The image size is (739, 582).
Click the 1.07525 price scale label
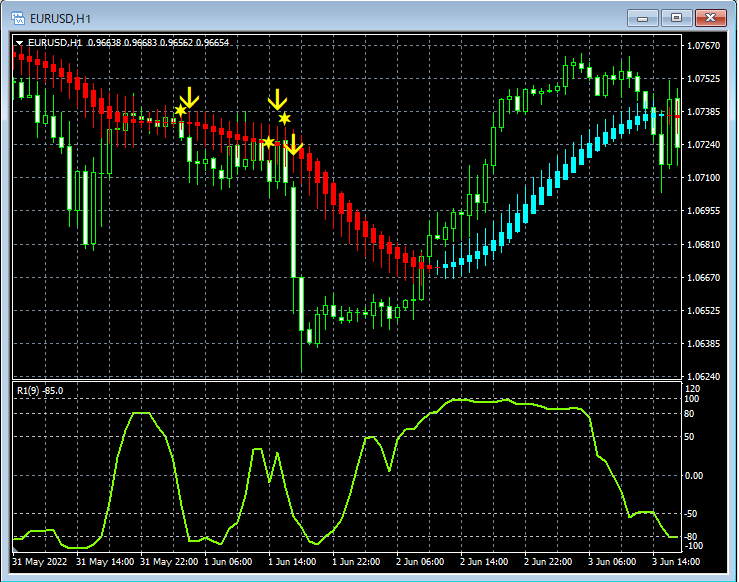(x=704, y=79)
